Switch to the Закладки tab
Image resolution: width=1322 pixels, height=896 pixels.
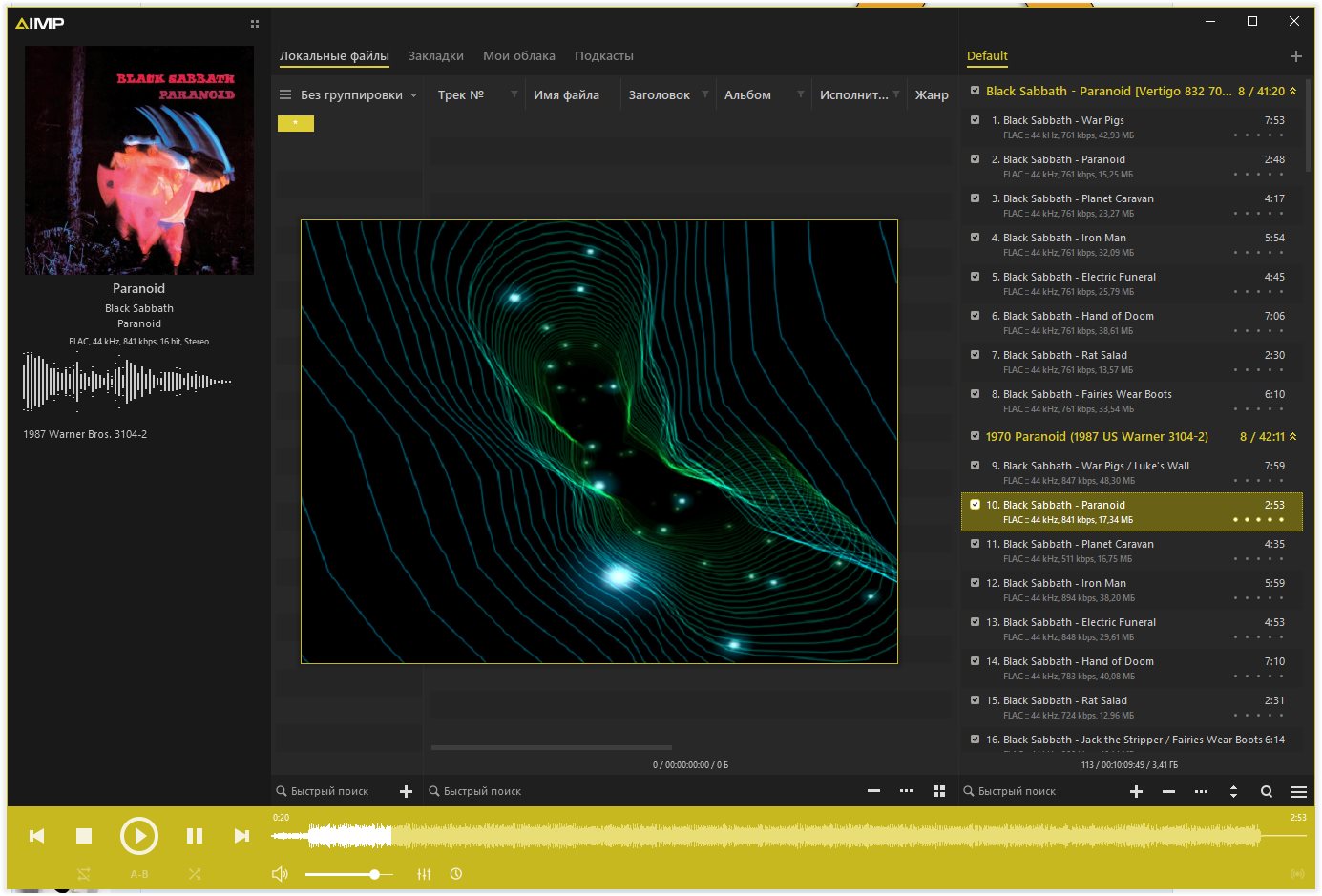pos(436,56)
